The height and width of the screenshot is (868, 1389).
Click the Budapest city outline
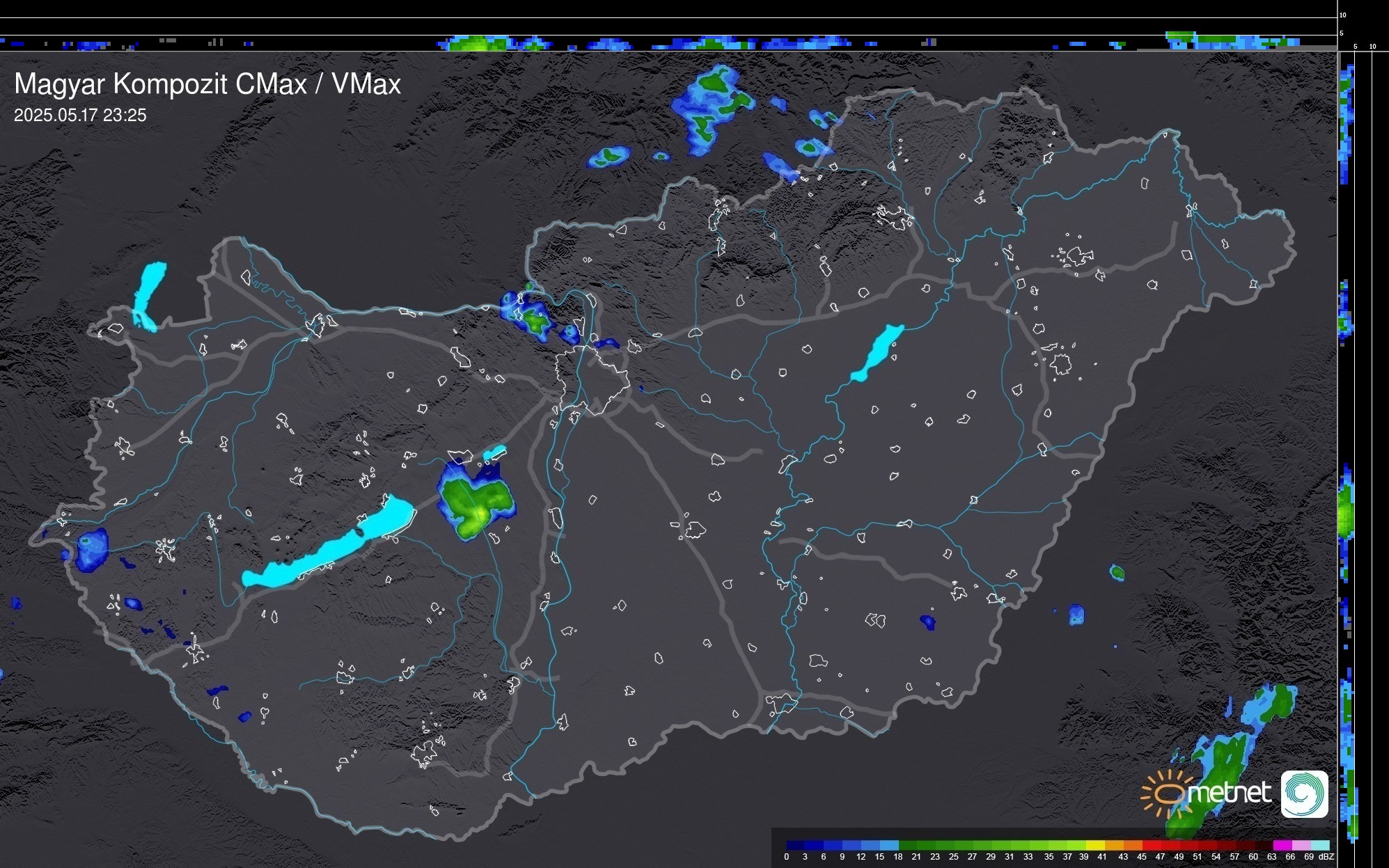[x=593, y=379]
